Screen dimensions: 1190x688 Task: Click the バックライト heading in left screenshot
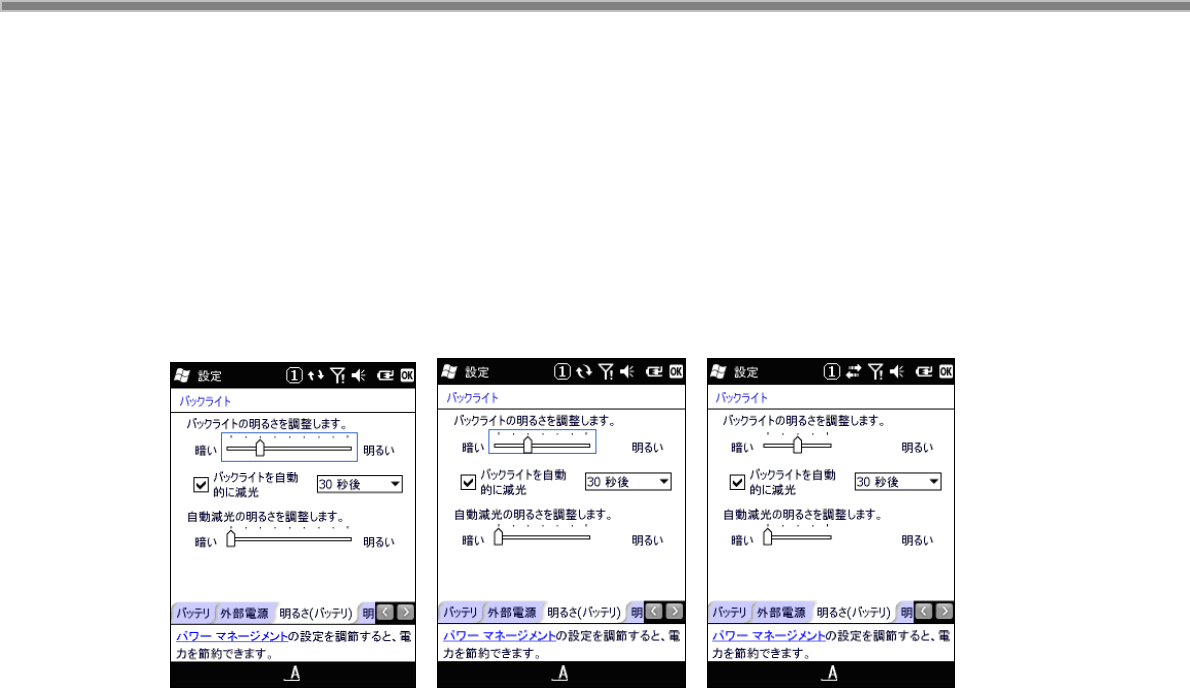(205, 401)
